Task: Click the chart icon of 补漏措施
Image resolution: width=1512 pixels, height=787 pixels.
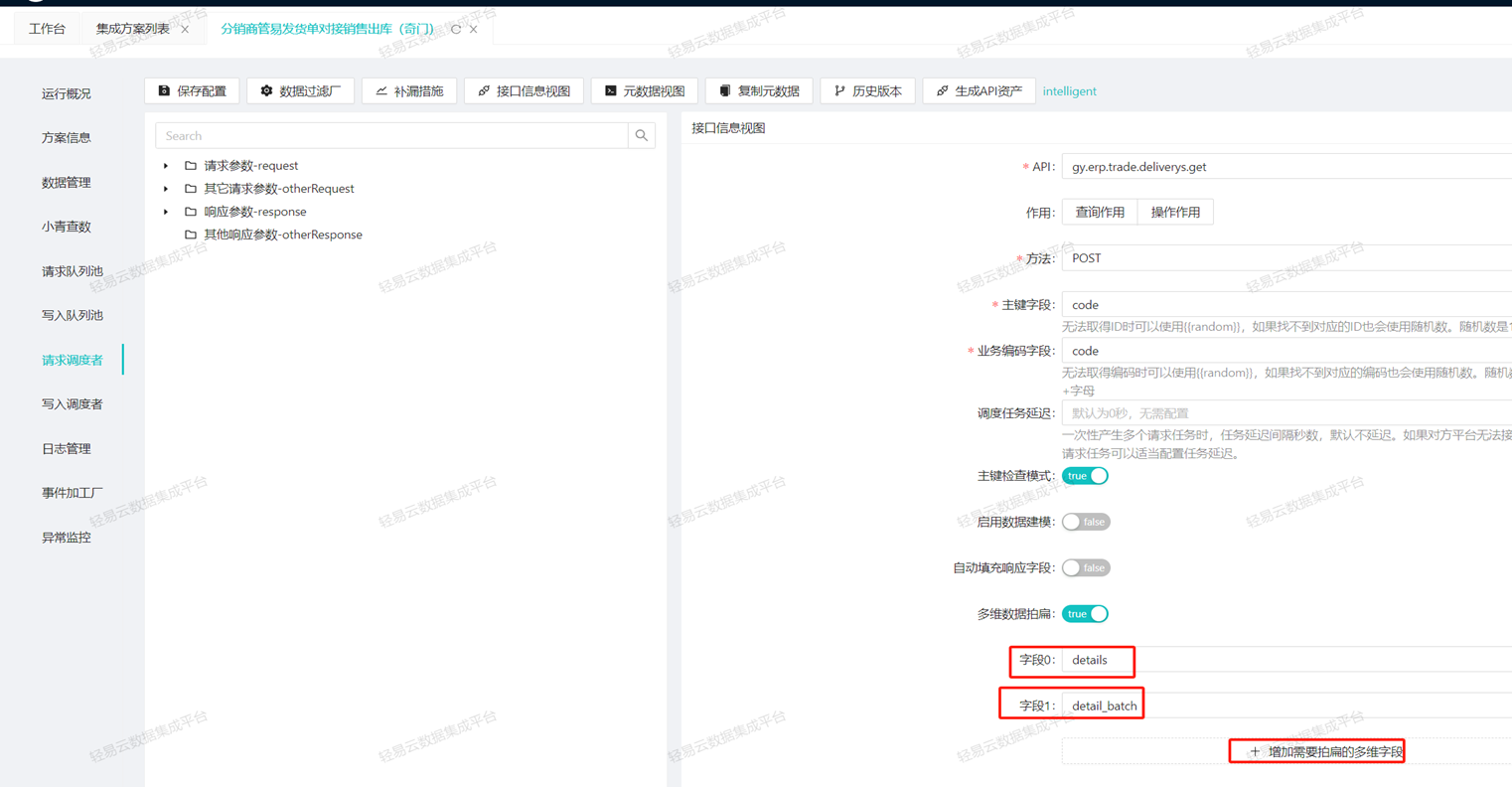Action: click(381, 90)
